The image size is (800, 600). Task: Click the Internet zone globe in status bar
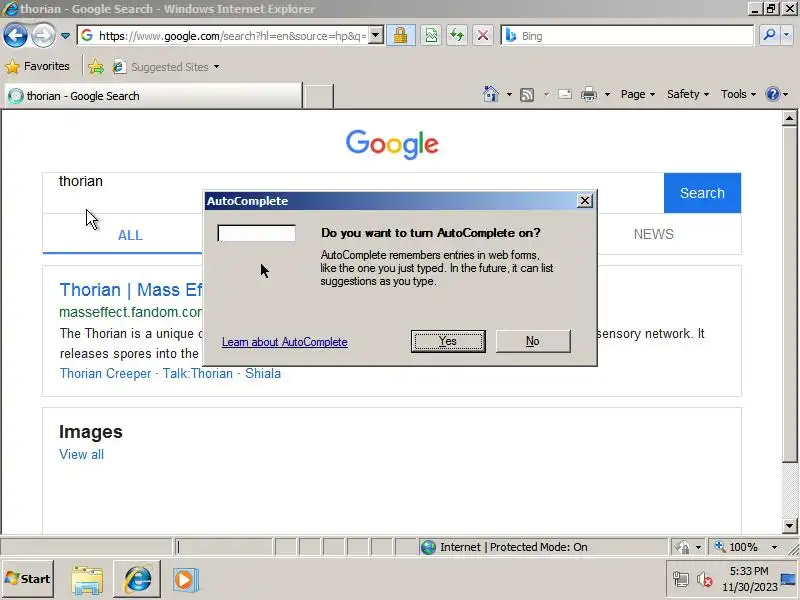pos(428,547)
